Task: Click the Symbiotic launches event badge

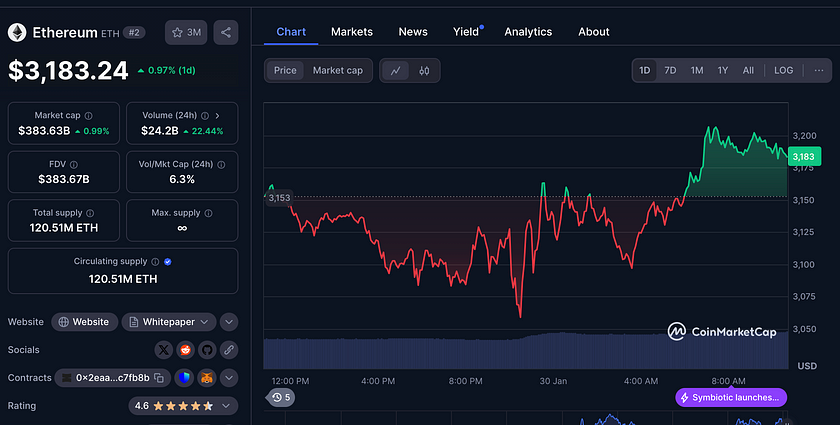Action: coord(731,398)
